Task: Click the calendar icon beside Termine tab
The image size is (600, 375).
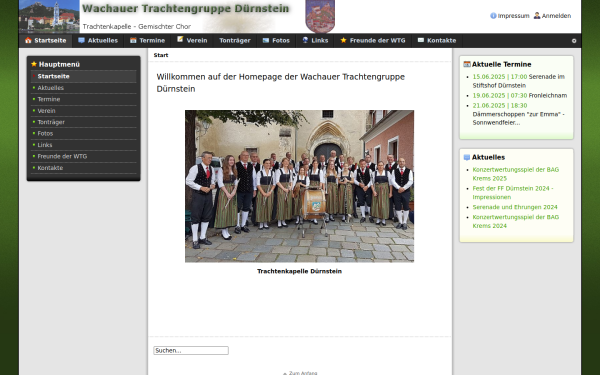Action: point(133,40)
